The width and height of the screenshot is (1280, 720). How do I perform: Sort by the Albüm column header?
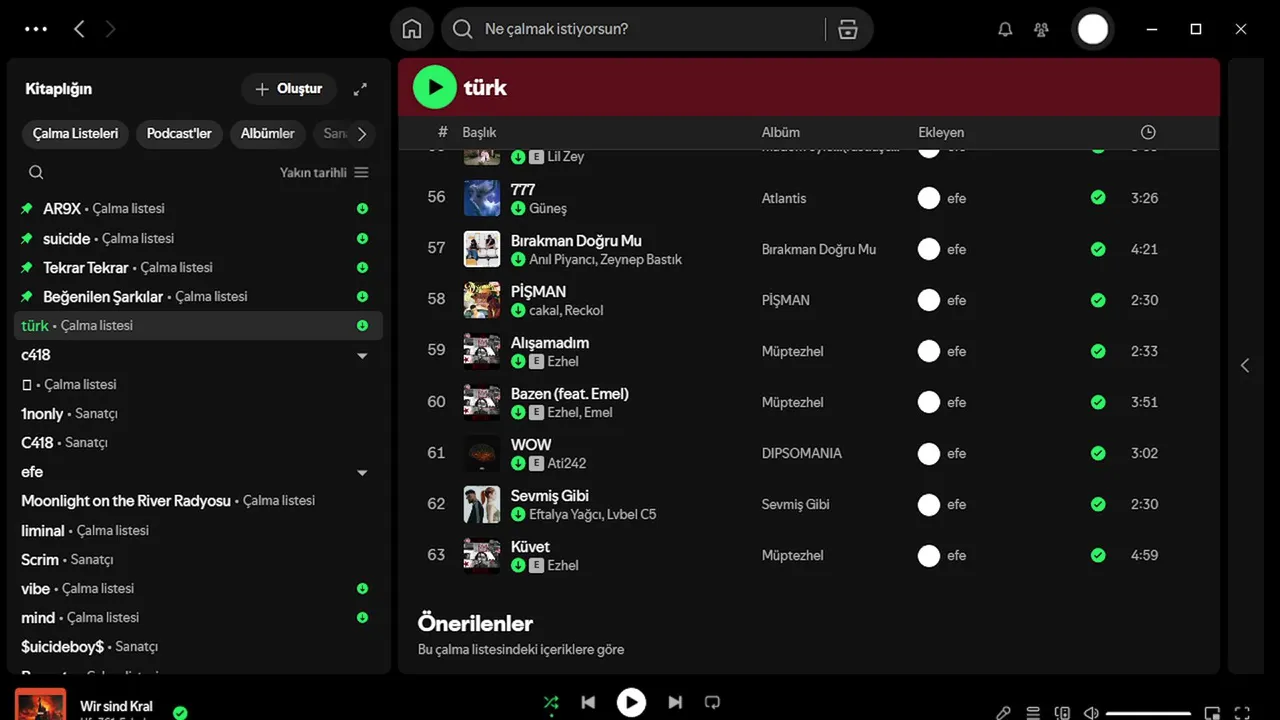pyautogui.click(x=781, y=132)
